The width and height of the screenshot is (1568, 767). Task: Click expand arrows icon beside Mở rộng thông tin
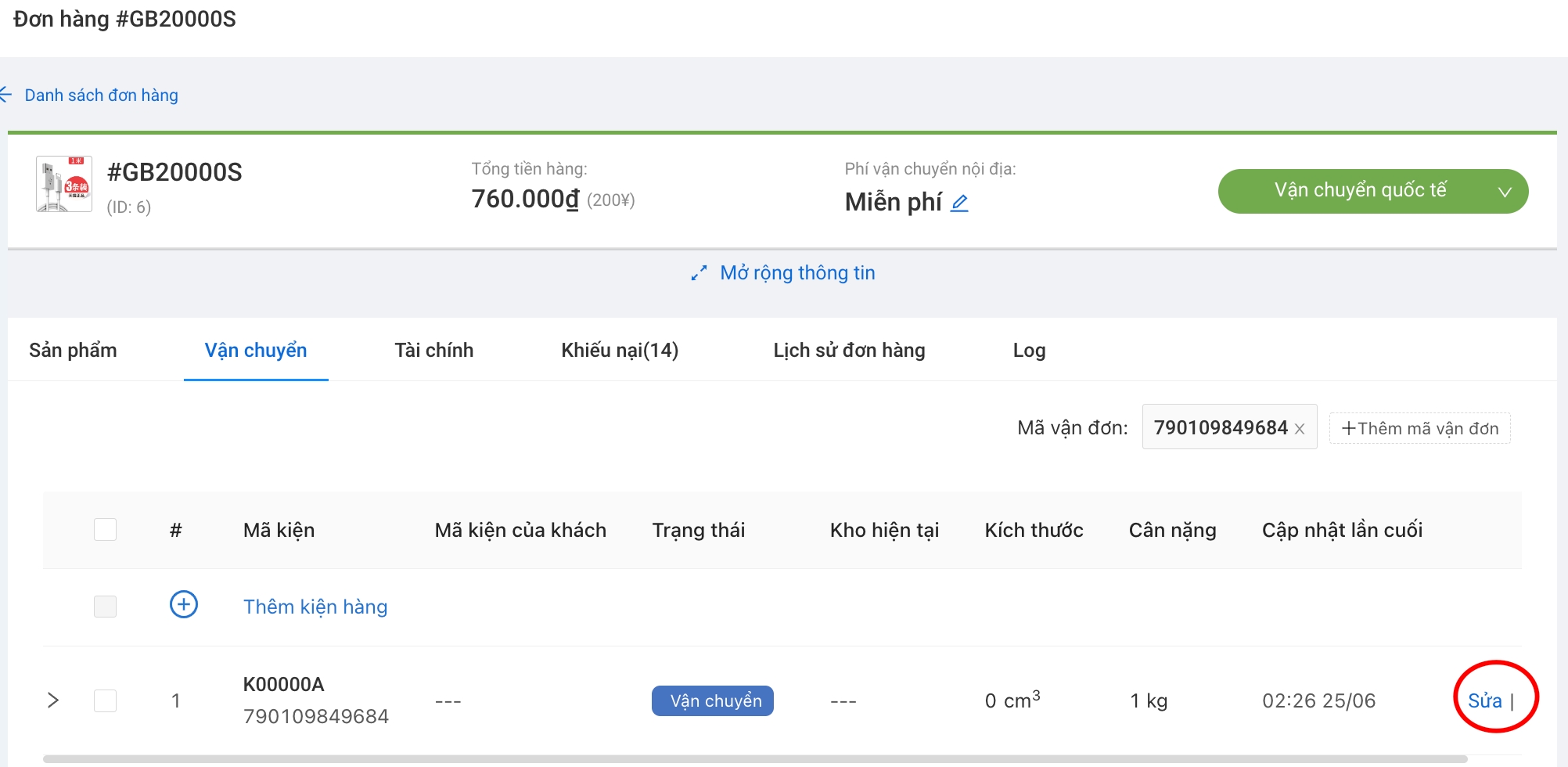699,273
